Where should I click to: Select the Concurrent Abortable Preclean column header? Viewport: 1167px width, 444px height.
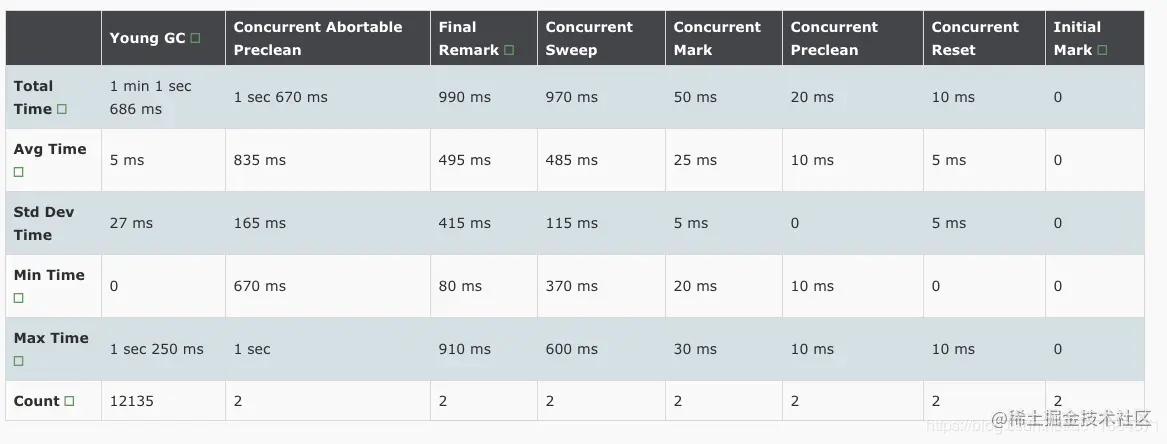click(x=317, y=38)
